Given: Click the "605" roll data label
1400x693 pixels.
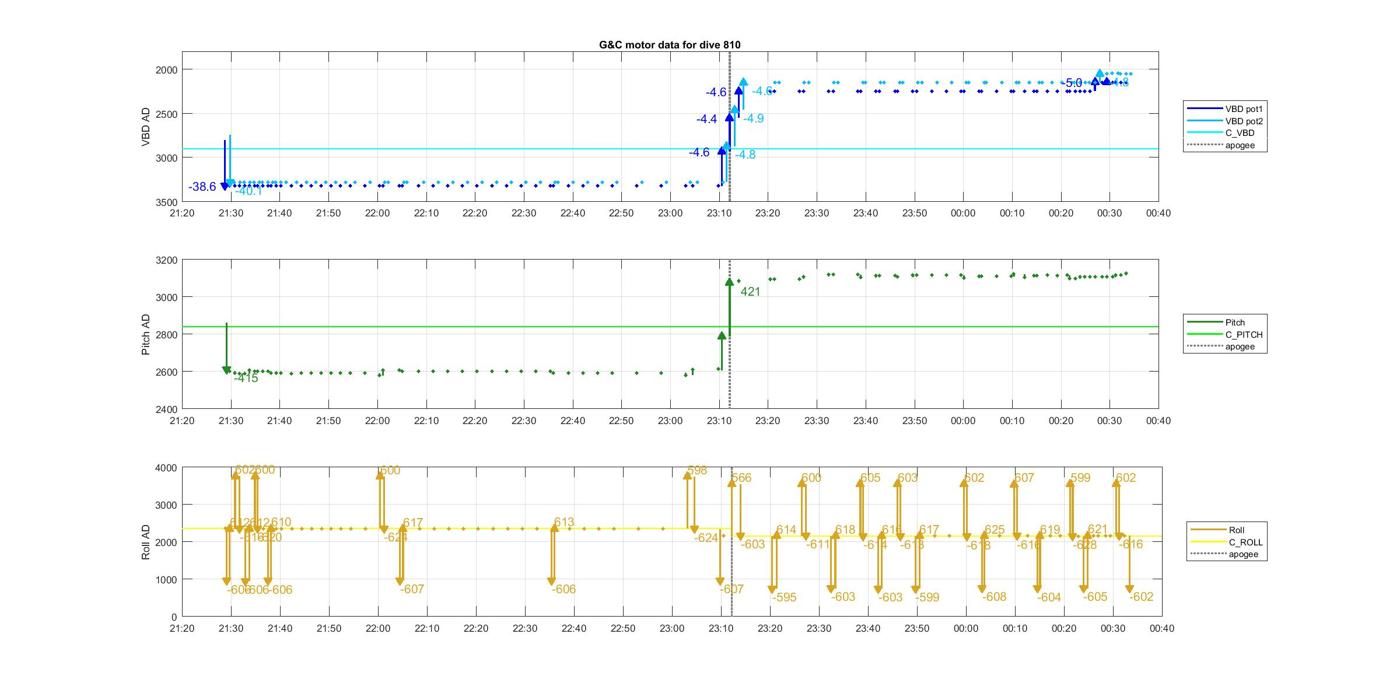Looking at the screenshot, I should (871, 478).
